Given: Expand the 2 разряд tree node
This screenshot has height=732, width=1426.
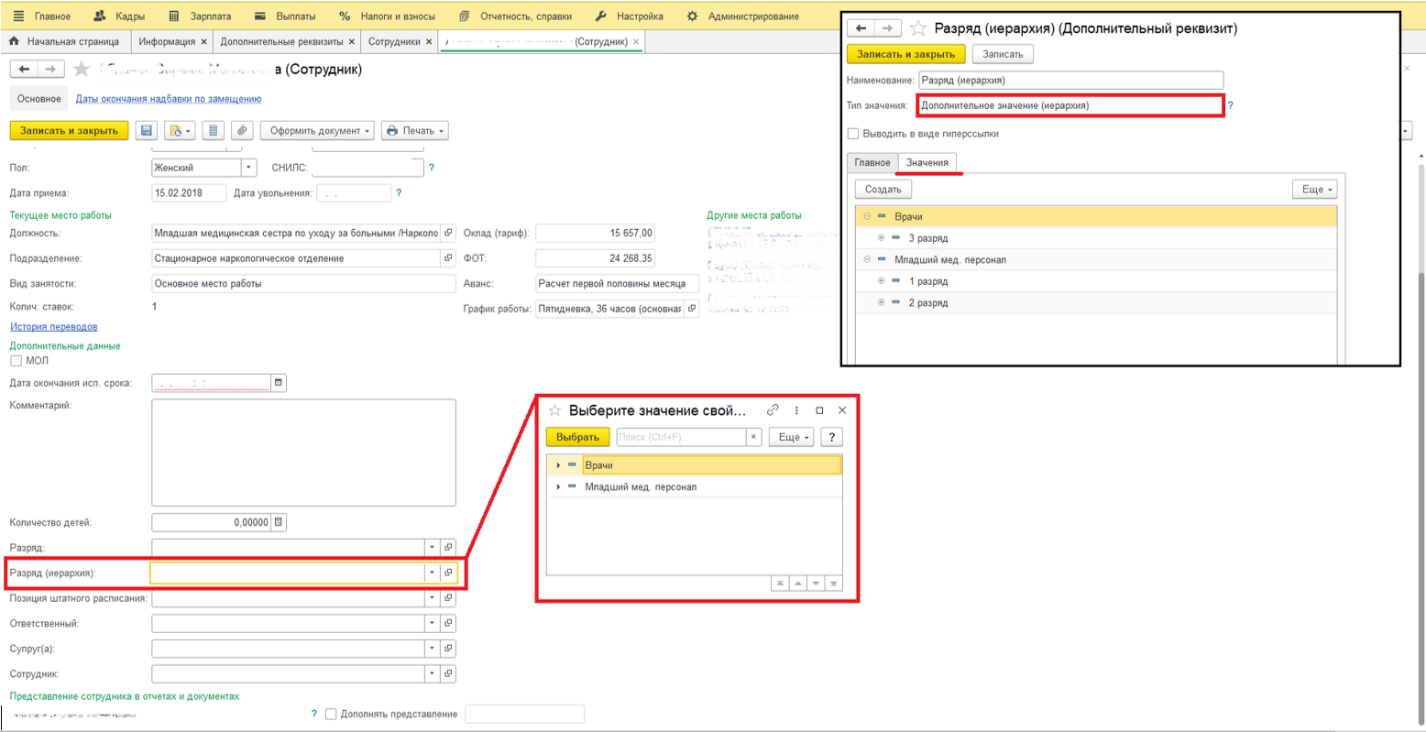Looking at the screenshot, I should coord(881,303).
